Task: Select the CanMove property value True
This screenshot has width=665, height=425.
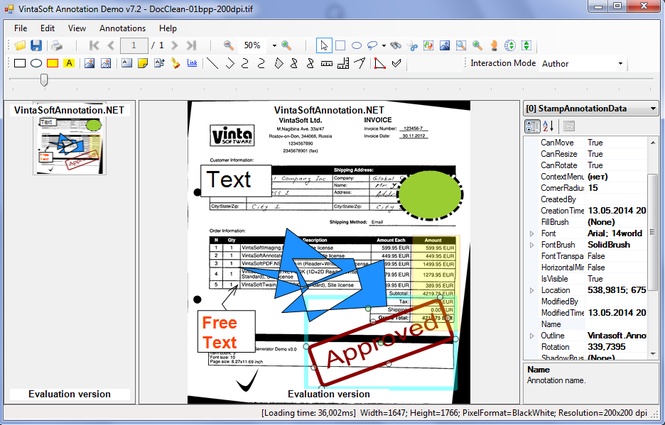Action: pos(595,143)
